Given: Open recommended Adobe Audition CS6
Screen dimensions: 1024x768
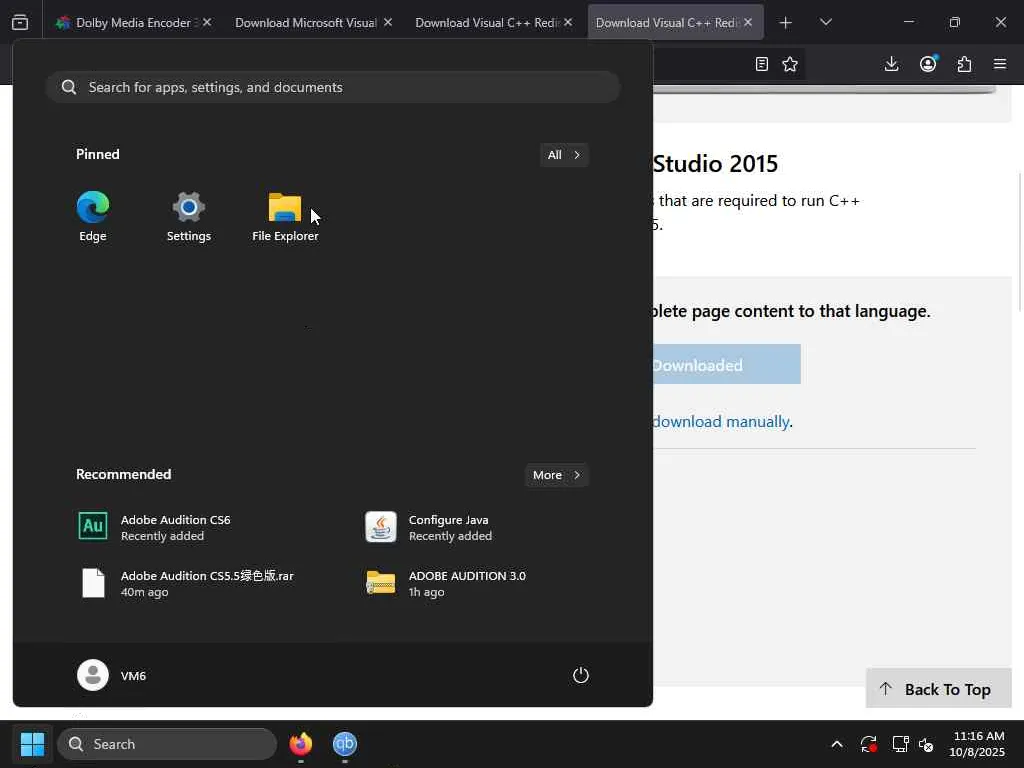Looking at the screenshot, I should [154, 527].
